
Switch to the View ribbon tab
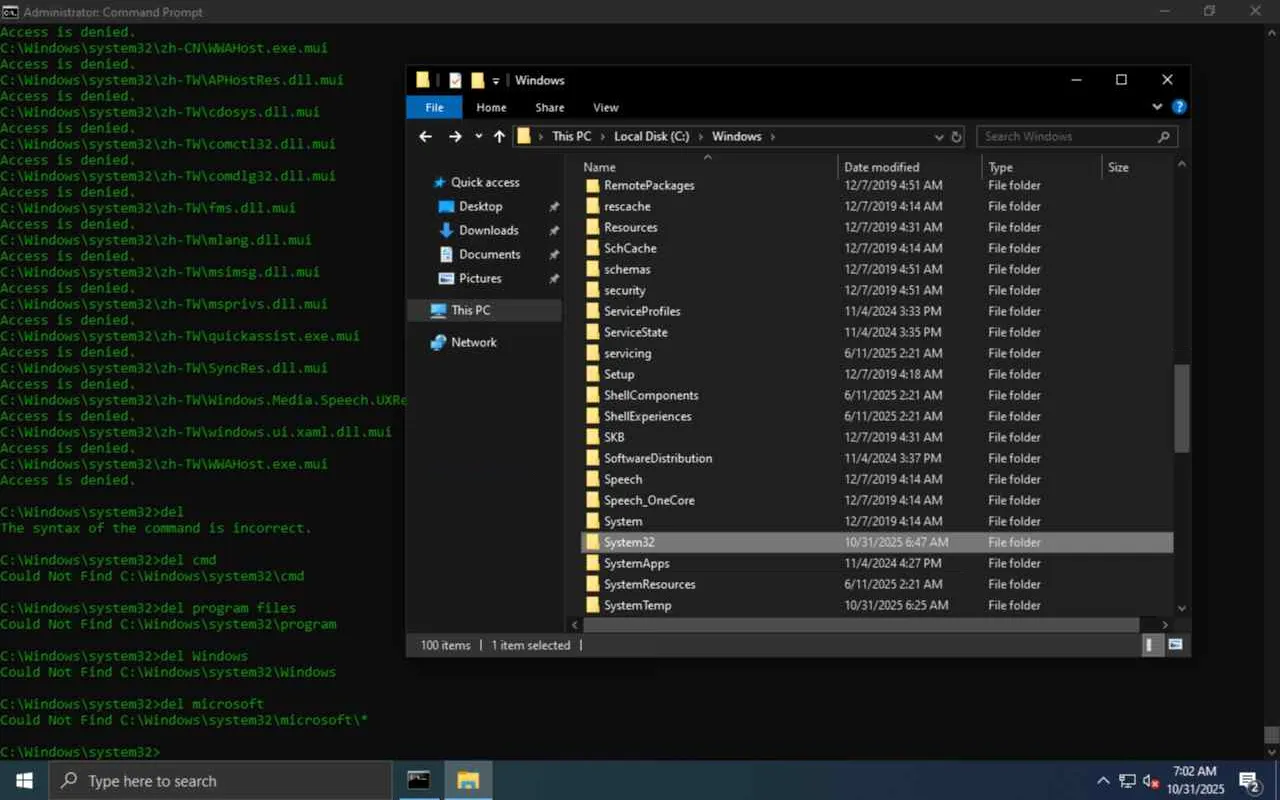[606, 108]
